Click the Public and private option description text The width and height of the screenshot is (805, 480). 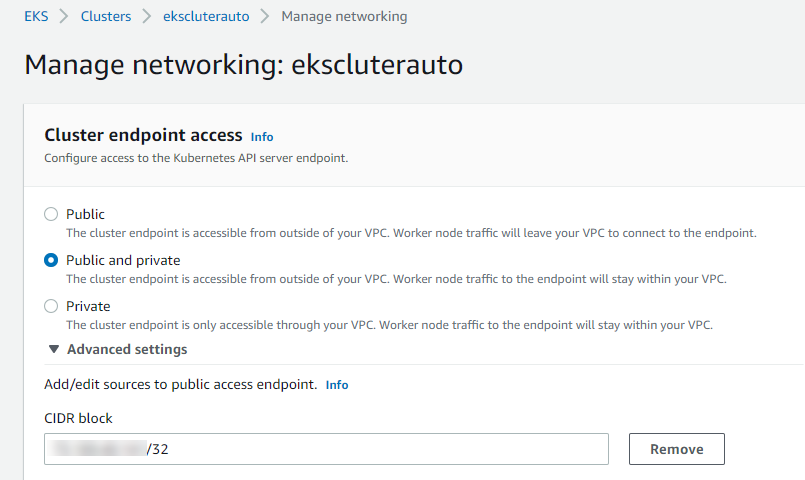click(x=395, y=279)
